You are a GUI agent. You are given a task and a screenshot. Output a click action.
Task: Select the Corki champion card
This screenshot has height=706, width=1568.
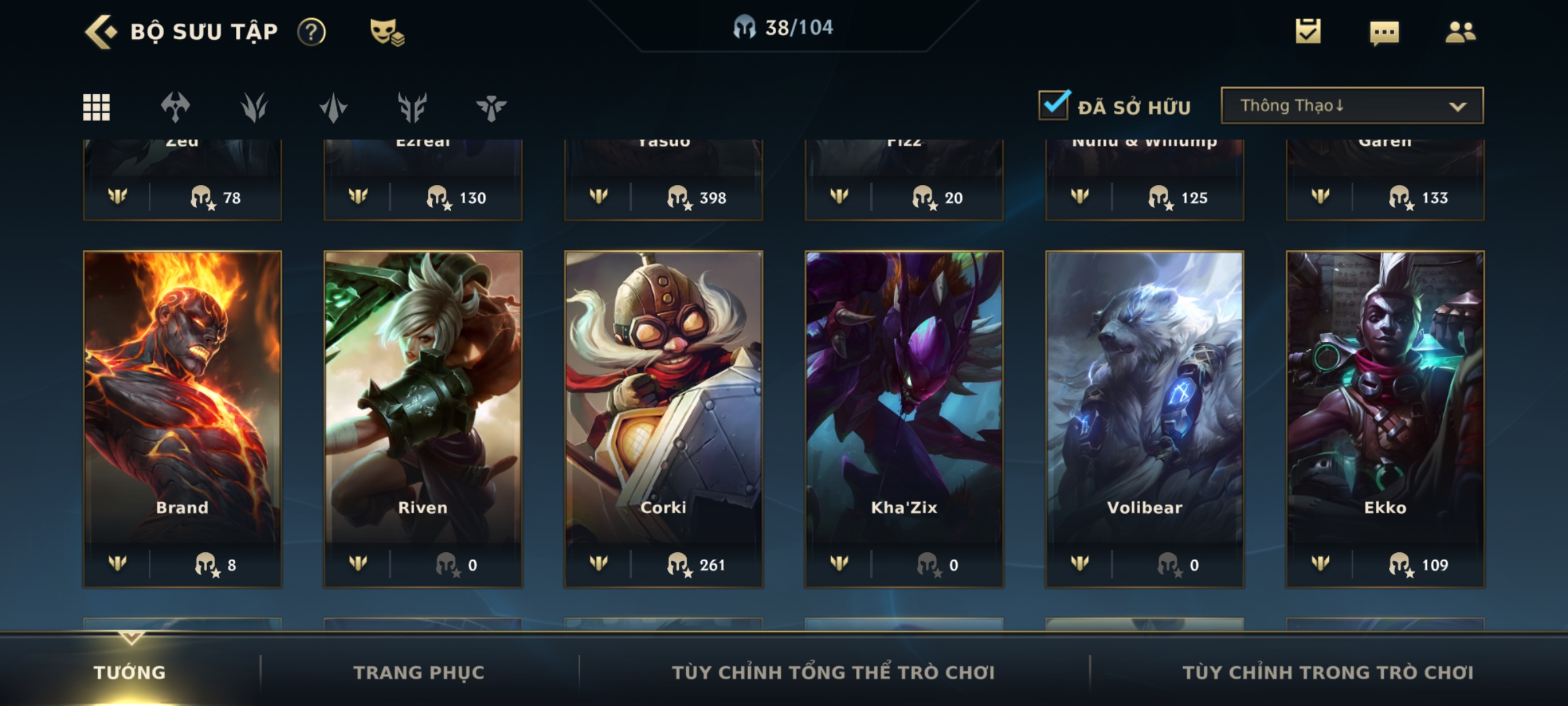coord(663,419)
